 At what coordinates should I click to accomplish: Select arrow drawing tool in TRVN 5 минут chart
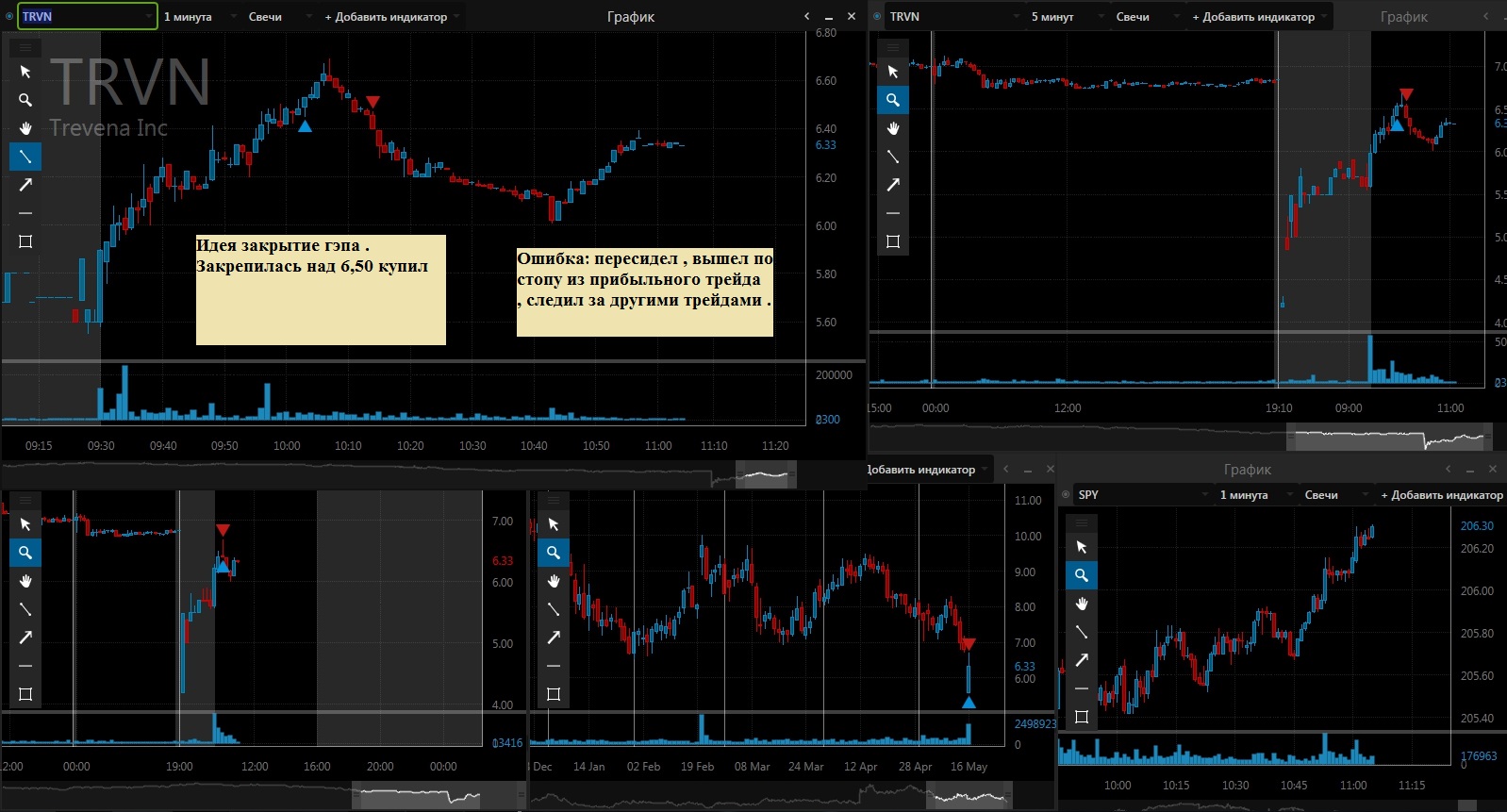[893, 185]
